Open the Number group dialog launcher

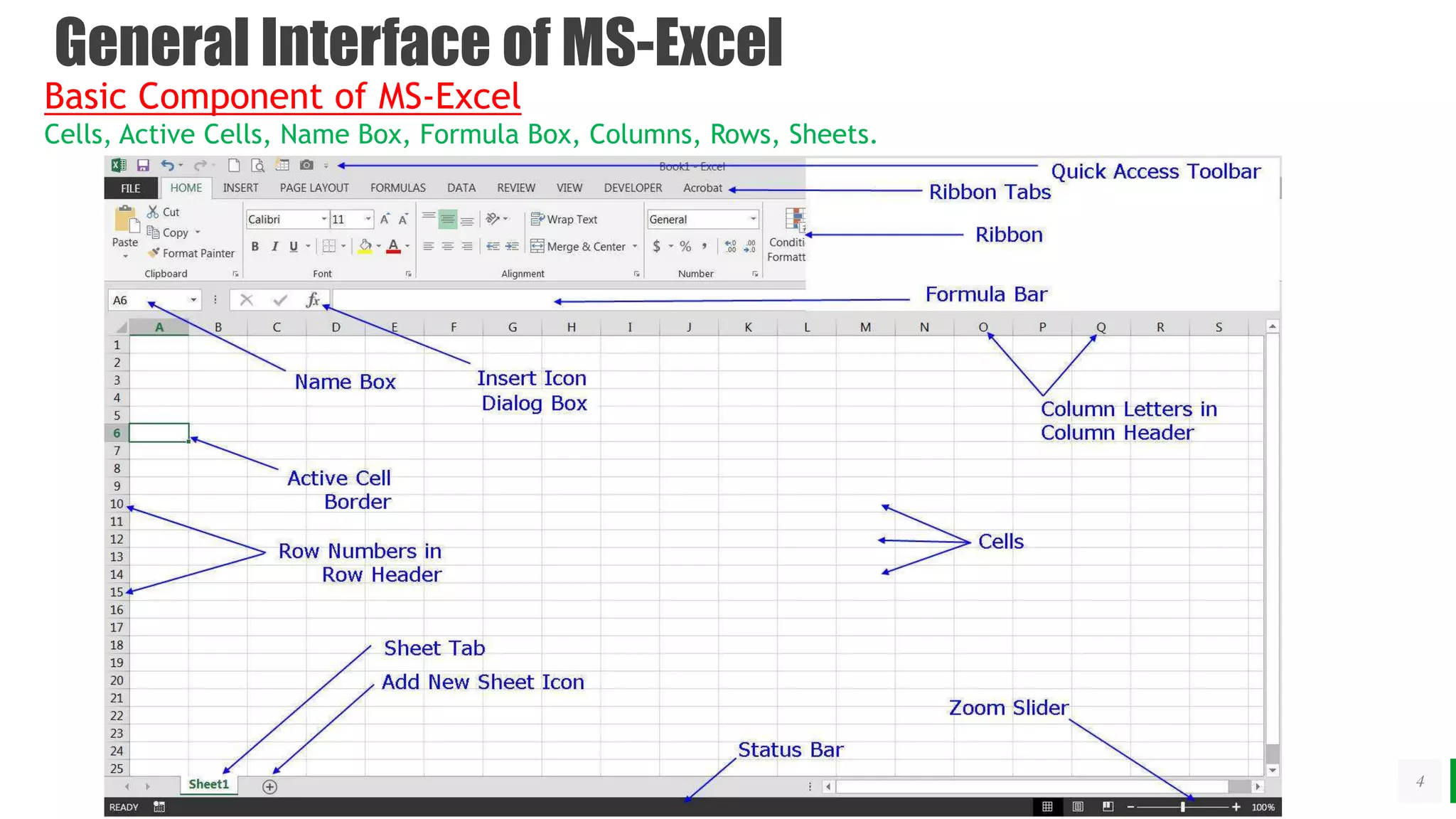[755, 274]
